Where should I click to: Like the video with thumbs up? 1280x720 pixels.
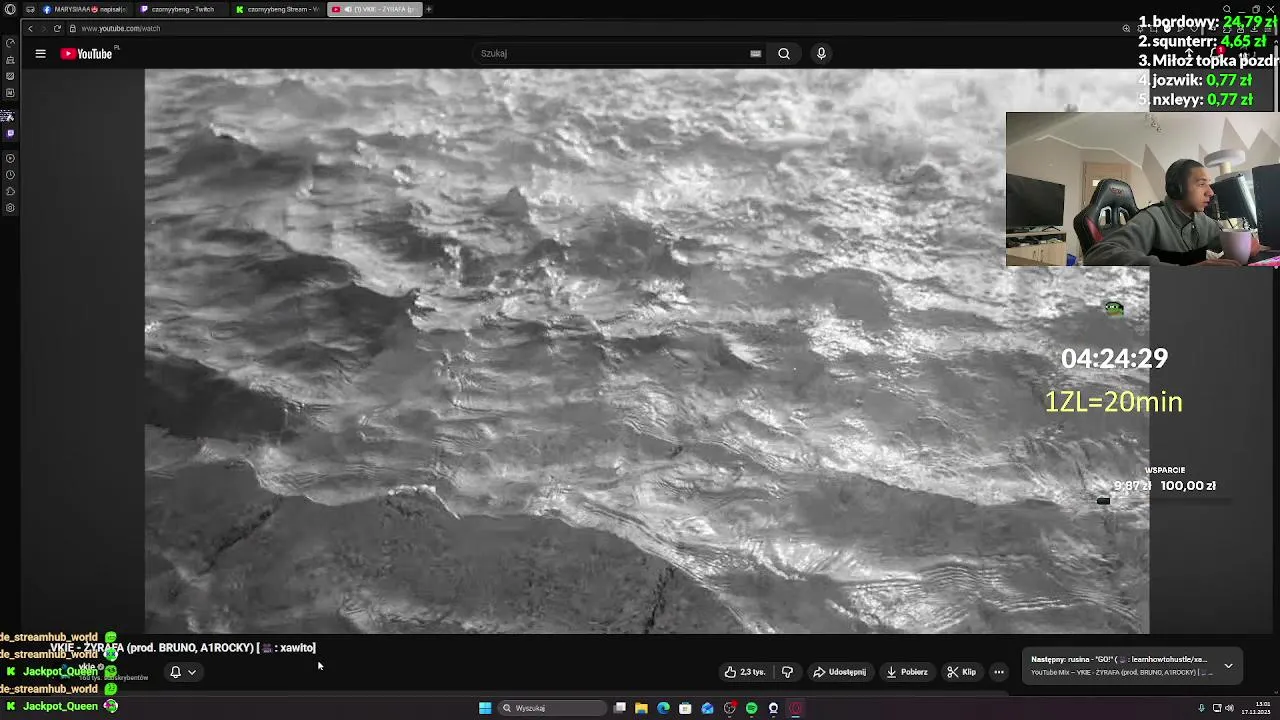(x=745, y=672)
